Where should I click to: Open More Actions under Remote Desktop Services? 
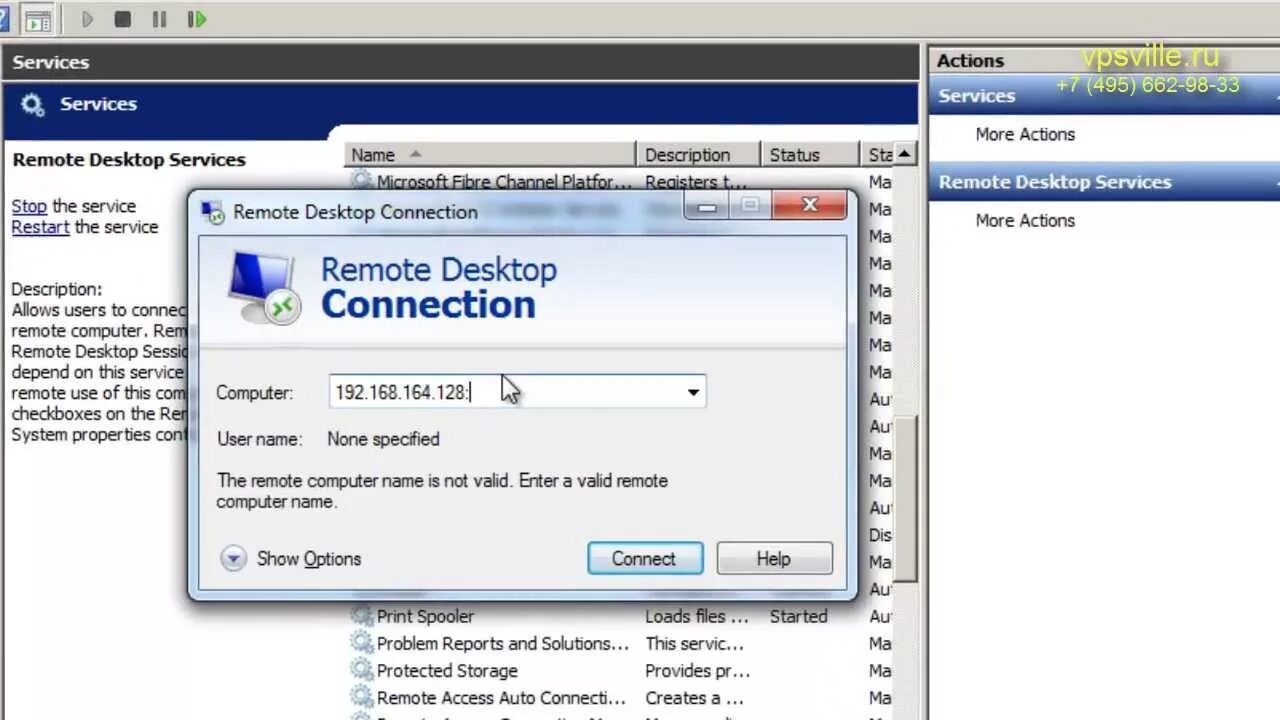pyautogui.click(x=1025, y=220)
